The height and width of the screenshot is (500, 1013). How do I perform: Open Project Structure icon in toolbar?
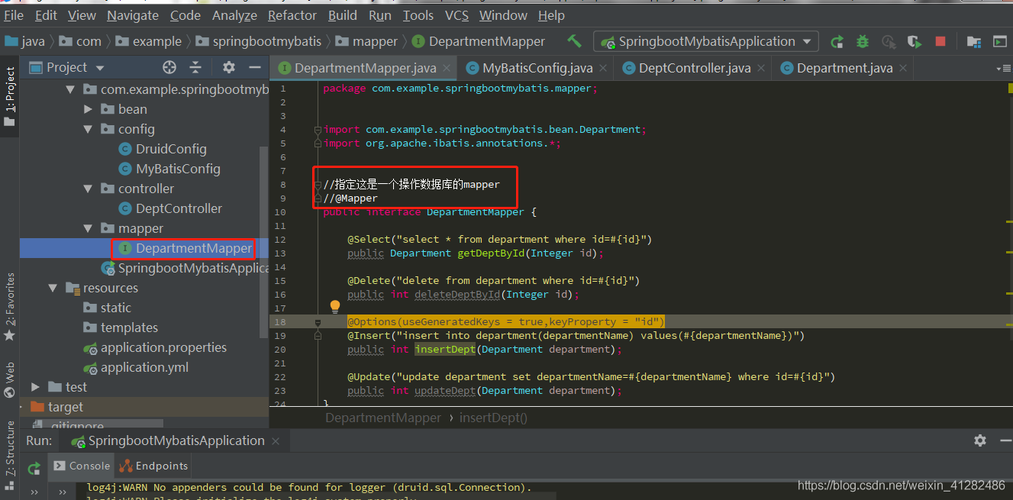pos(974,42)
